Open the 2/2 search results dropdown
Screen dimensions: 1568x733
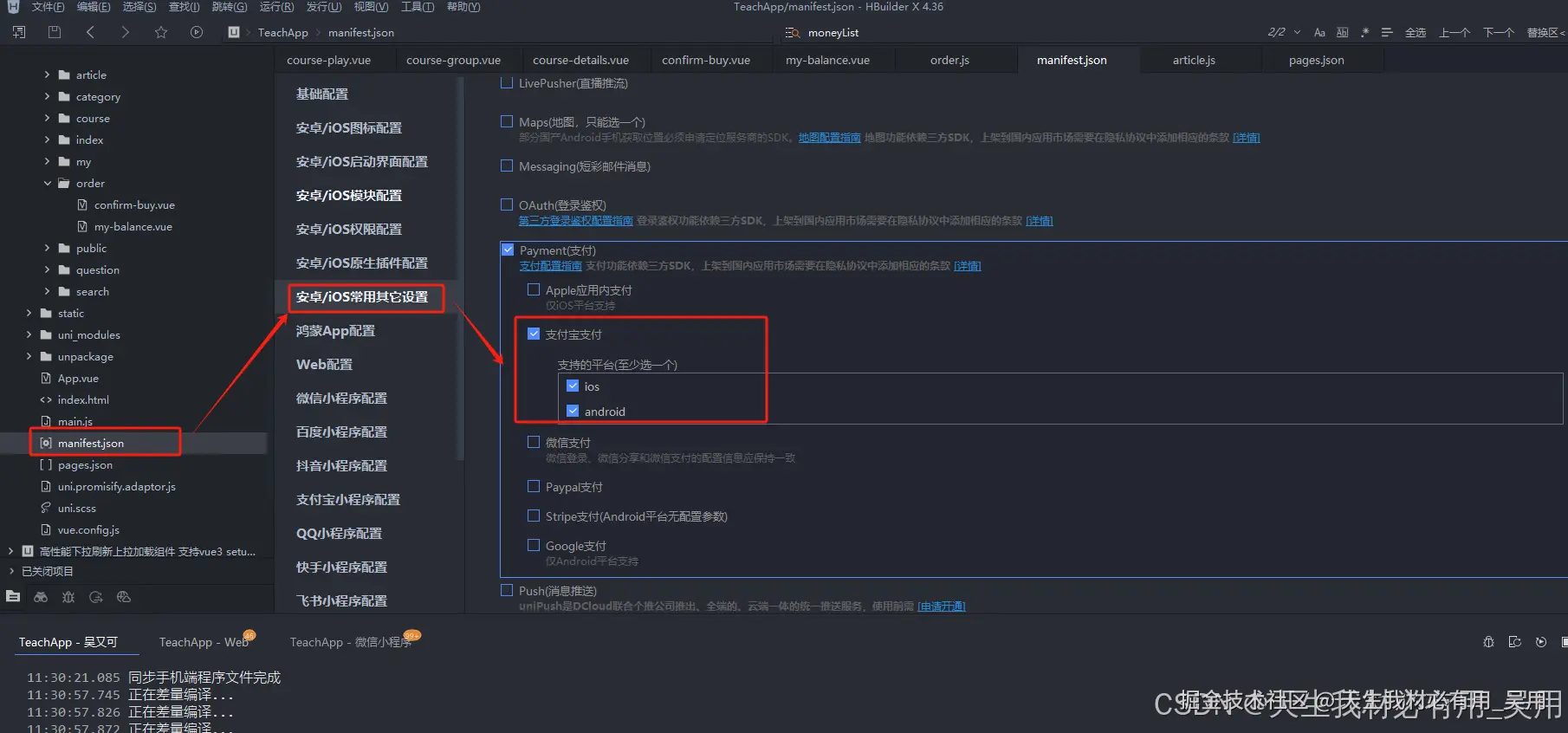pyautogui.click(x=1297, y=33)
